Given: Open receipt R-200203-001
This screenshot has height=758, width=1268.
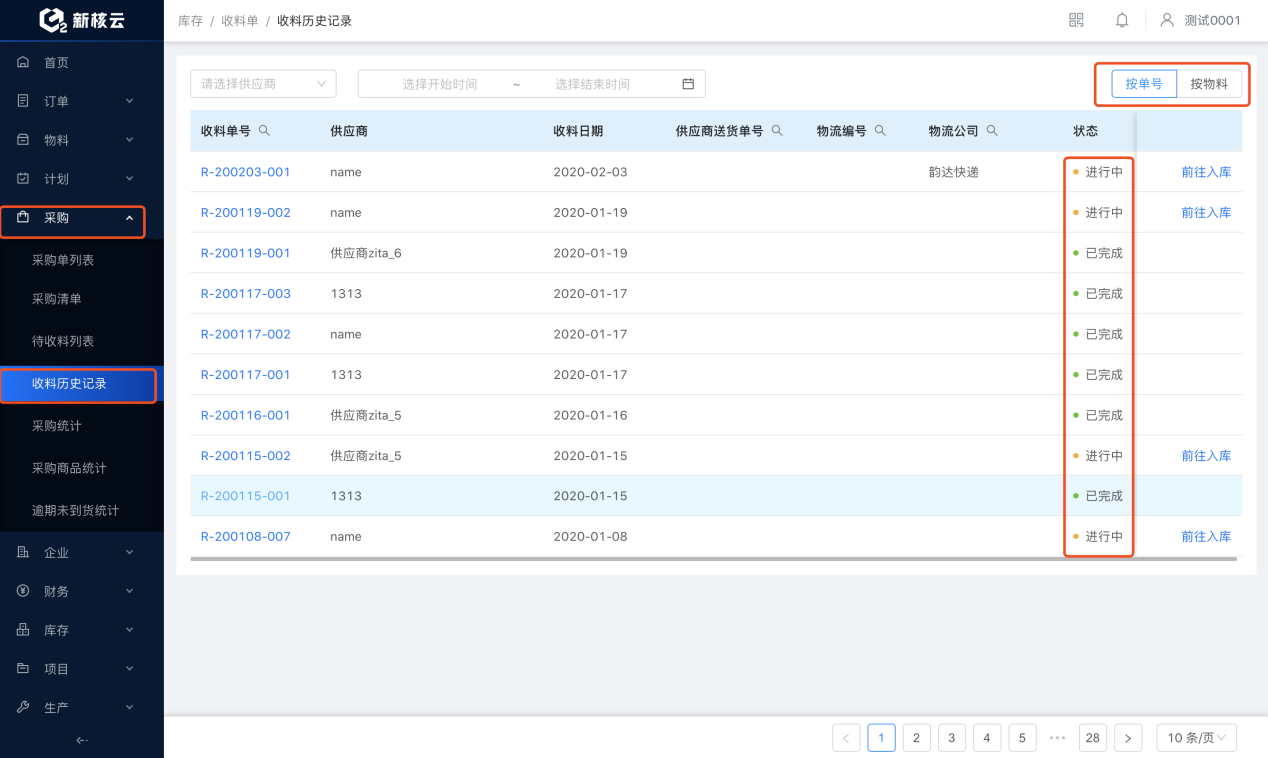Looking at the screenshot, I should click(245, 172).
